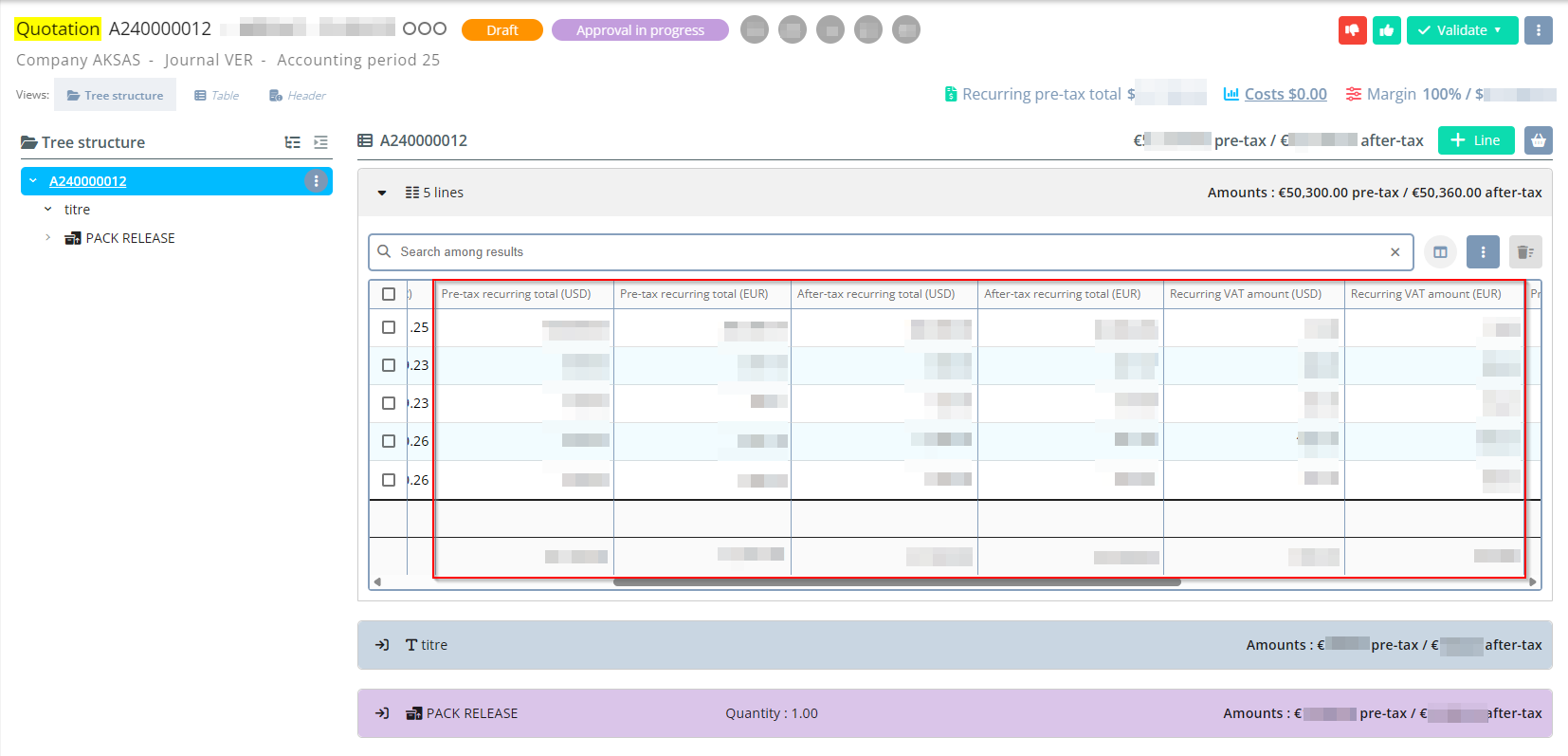Switch to the Table view tab

(217, 96)
